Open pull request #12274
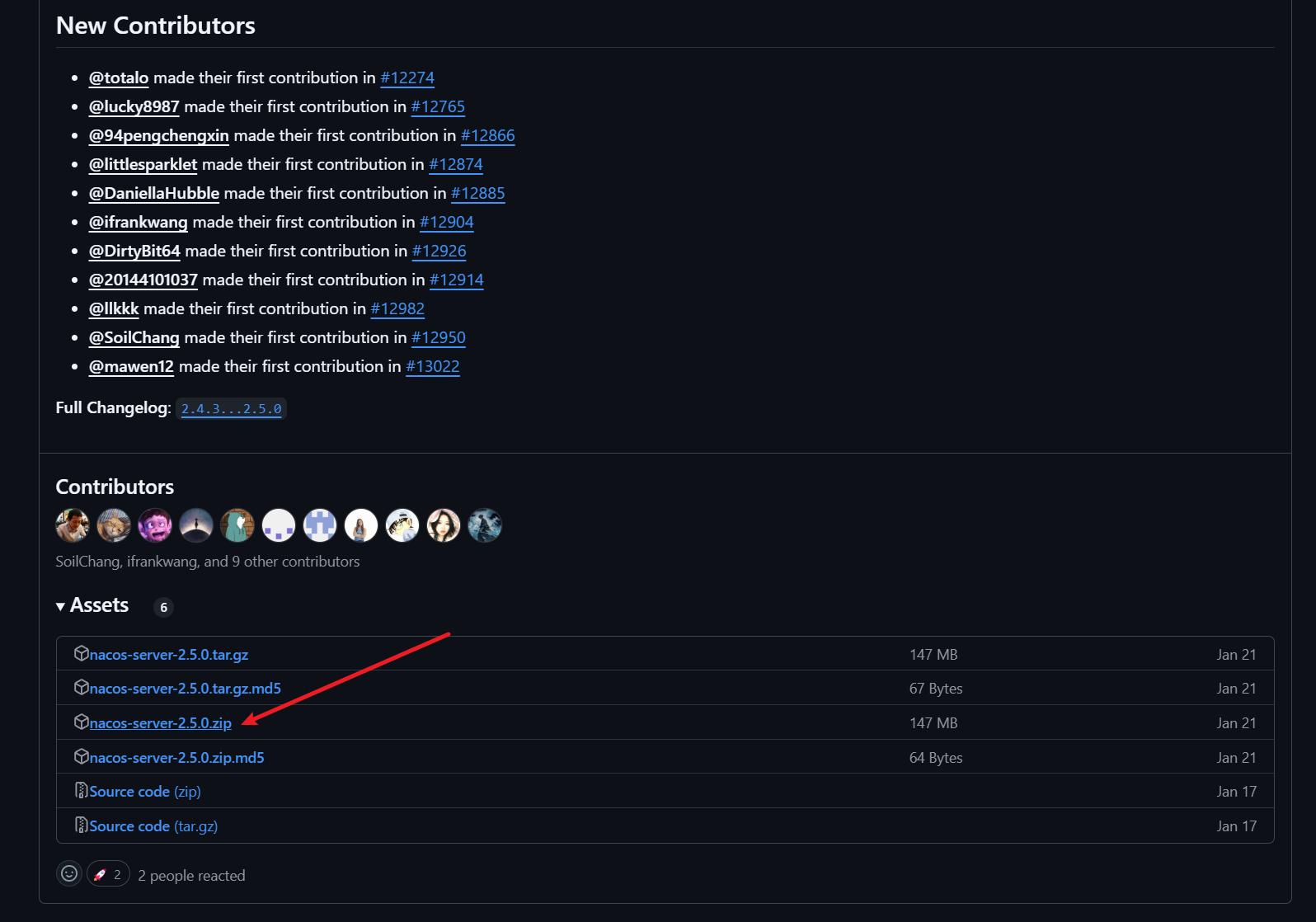Image resolution: width=1316 pixels, height=922 pixels. click(x=407, y=78)
